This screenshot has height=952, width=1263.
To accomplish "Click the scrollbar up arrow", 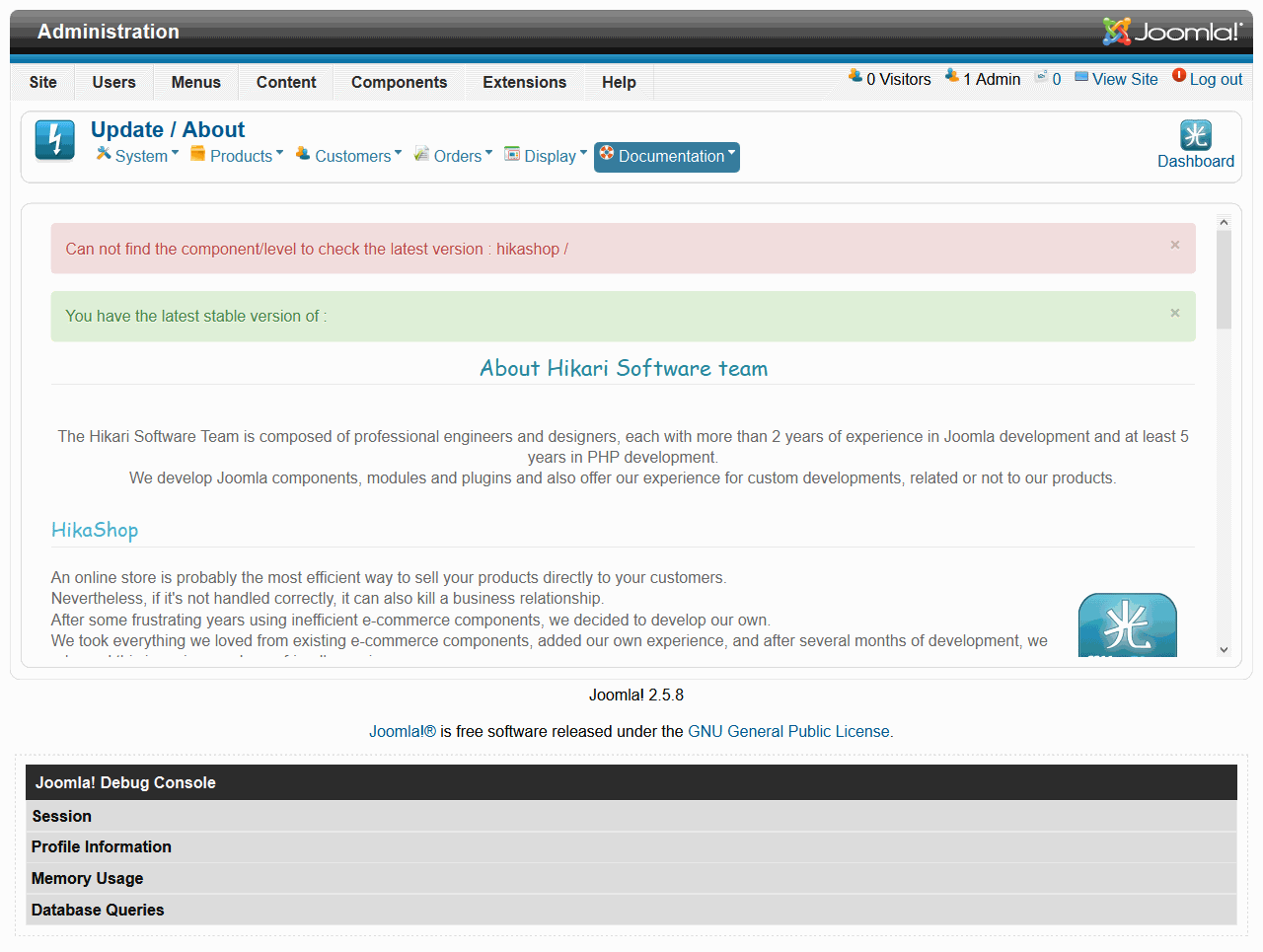I will pyautogui.click(x=1224, y=223).
